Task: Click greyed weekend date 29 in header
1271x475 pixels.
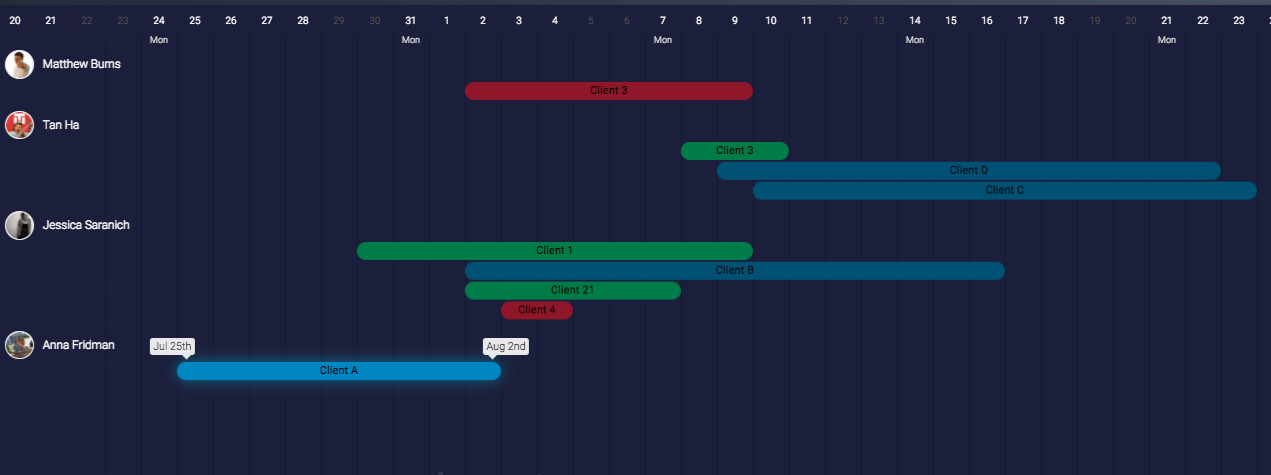Action: click(339, 20)
